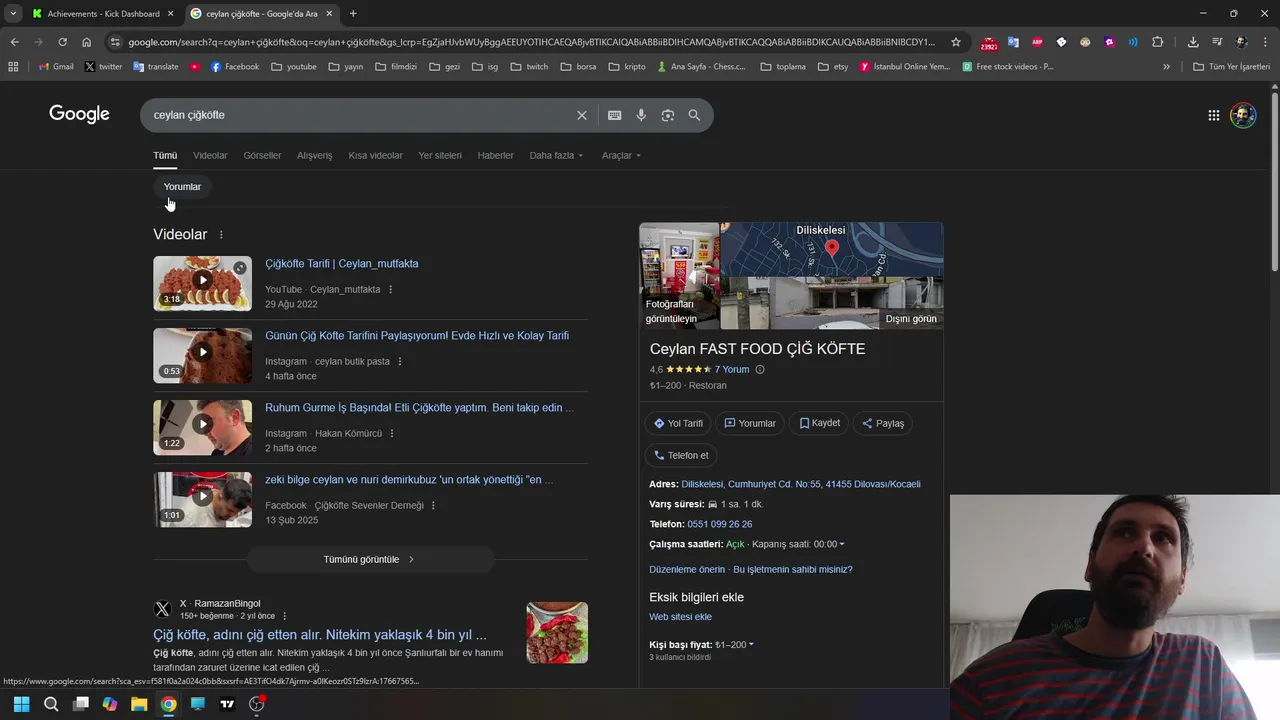Show info about the 7 Yorum rating
The width and height of the screenshot is (1280, 720).
pos(760,370)
